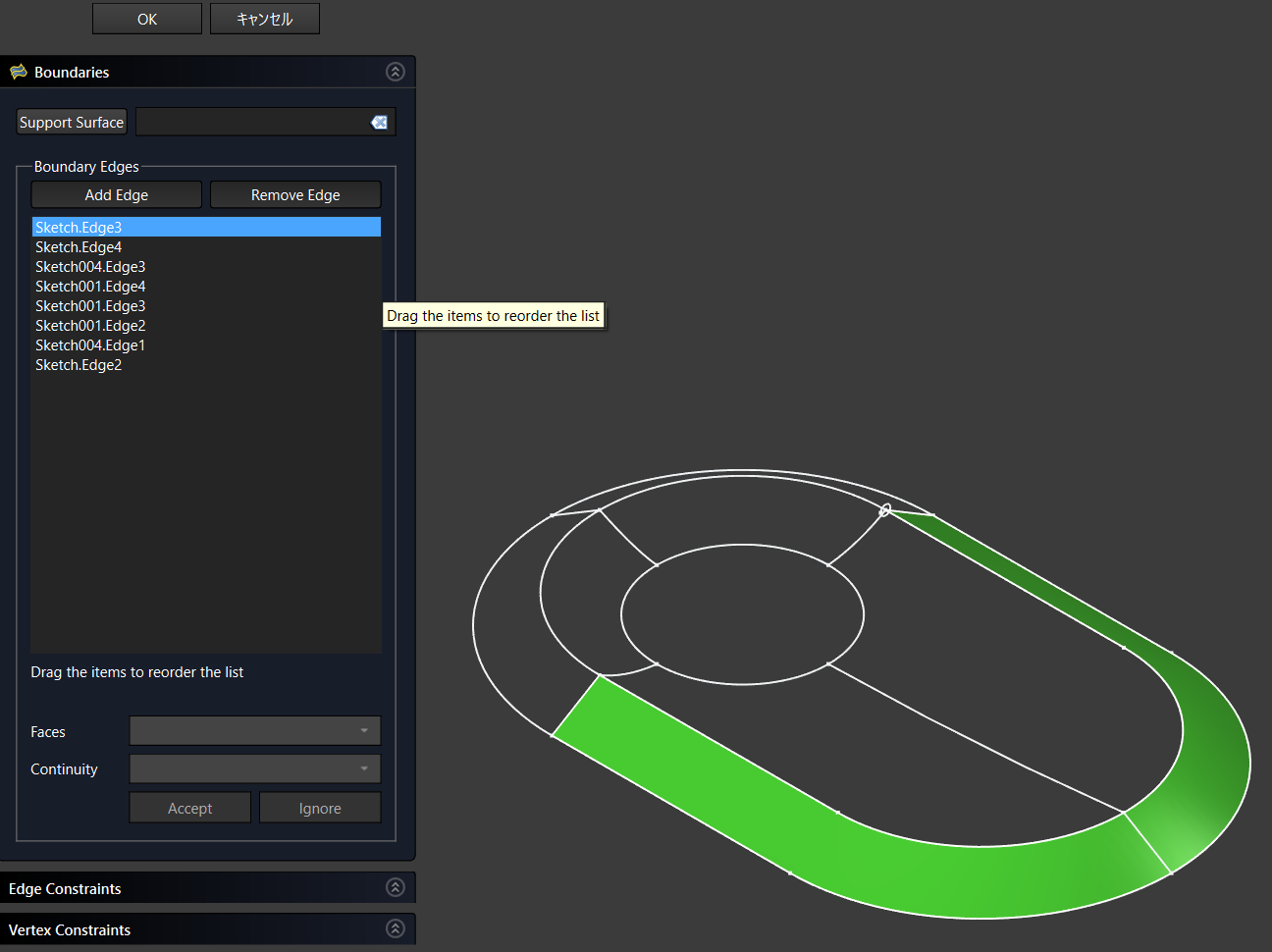This screenshot has height=952, width=1272.
Task: Click the Add Edge button
Action: [x=117, y=194]
